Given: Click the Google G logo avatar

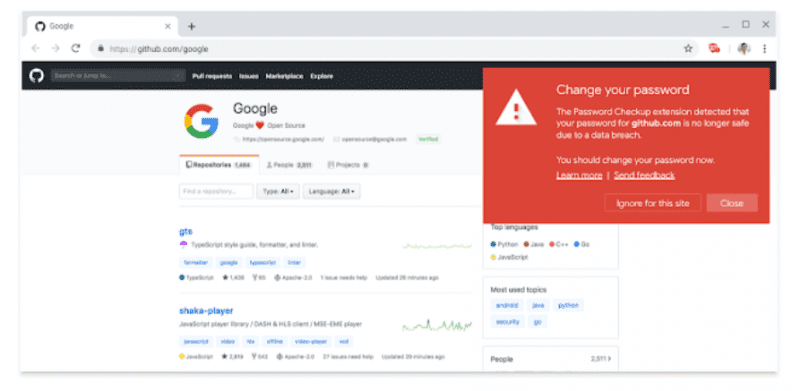Looking at the screenshot, I should point(201,121).
